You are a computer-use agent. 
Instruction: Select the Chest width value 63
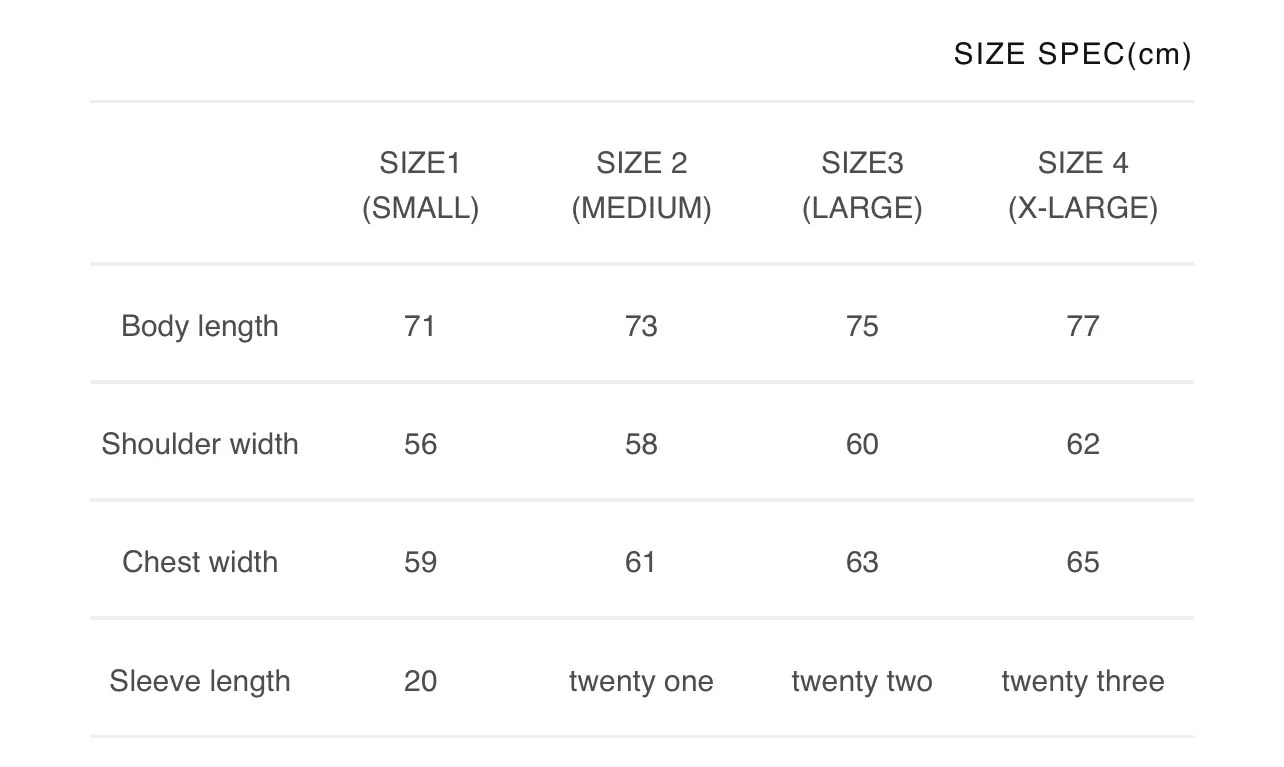(862, 562)
